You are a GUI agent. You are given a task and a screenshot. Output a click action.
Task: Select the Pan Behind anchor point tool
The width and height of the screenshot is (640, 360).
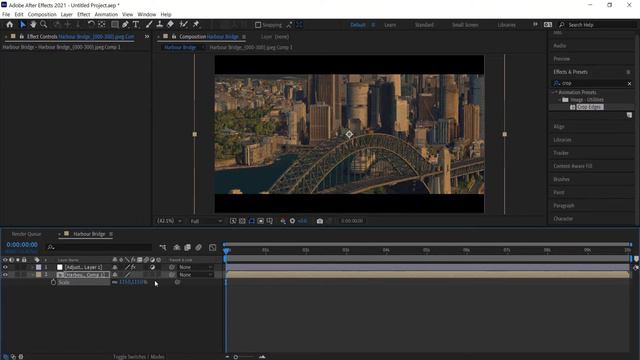pyautogui.click(x=102, y=24)
